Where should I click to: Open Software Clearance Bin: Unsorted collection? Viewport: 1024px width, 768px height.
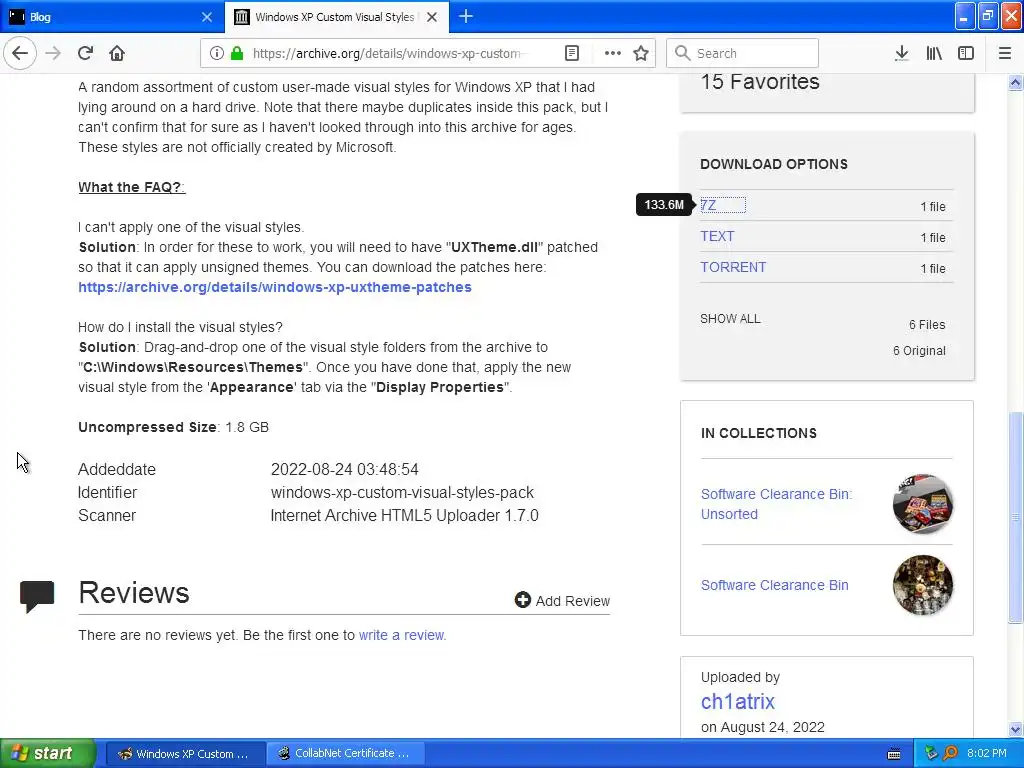tap(776, 504)
